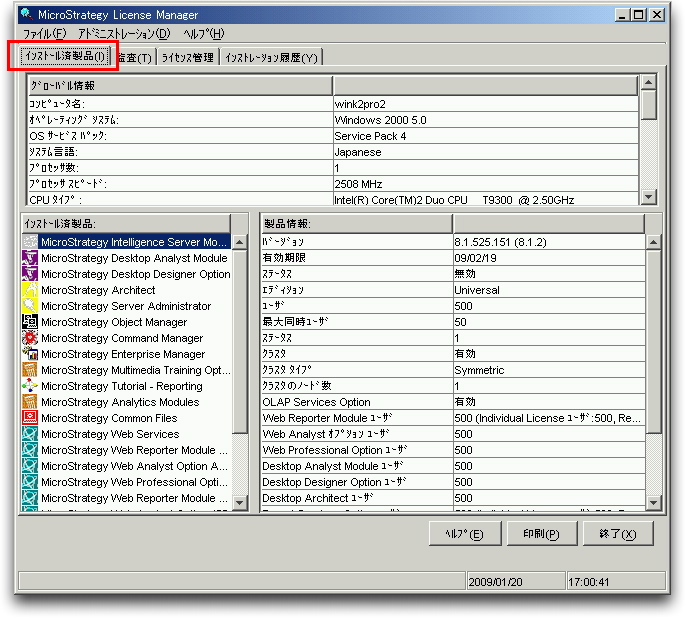Click the Tutorial - Reporting icon

pyautogui.click(x=30, y=386)
